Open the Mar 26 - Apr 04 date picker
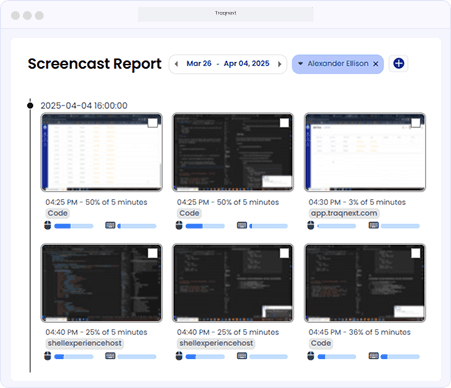 pos(228,63)
